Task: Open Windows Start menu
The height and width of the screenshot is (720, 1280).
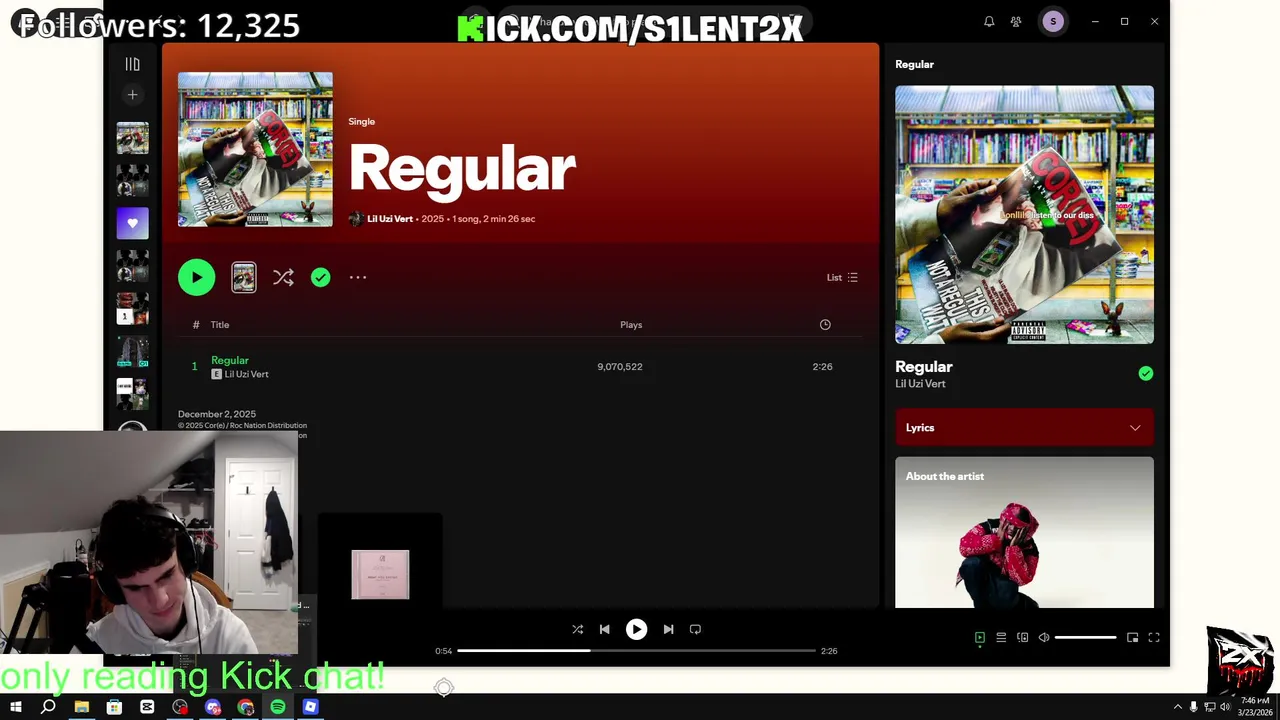Action: [x=15, y=707]
